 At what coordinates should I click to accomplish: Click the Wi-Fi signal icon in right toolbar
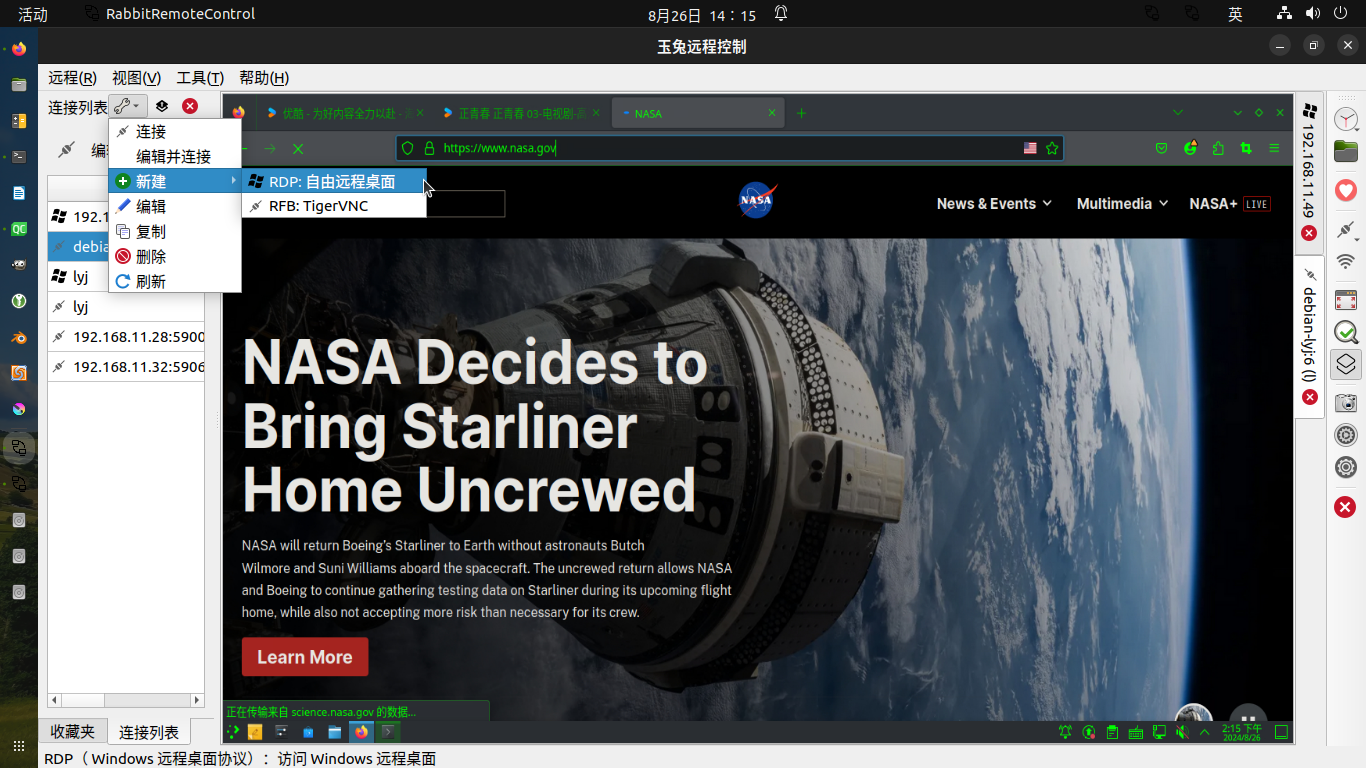click(1346, 262)
